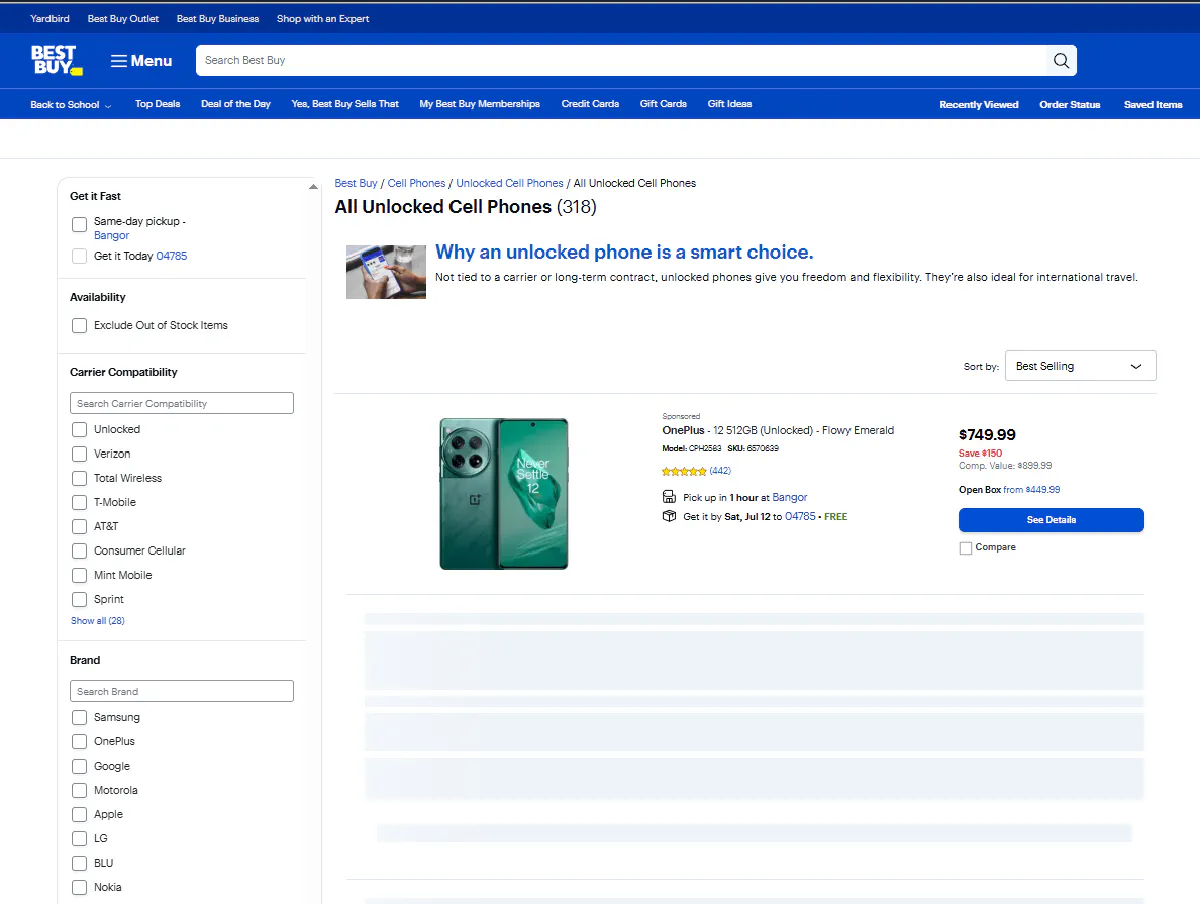Screen dimensions: 1200x904
Task: Open the Best Selling sort dropdown
Action: [x=1080, y=365]
